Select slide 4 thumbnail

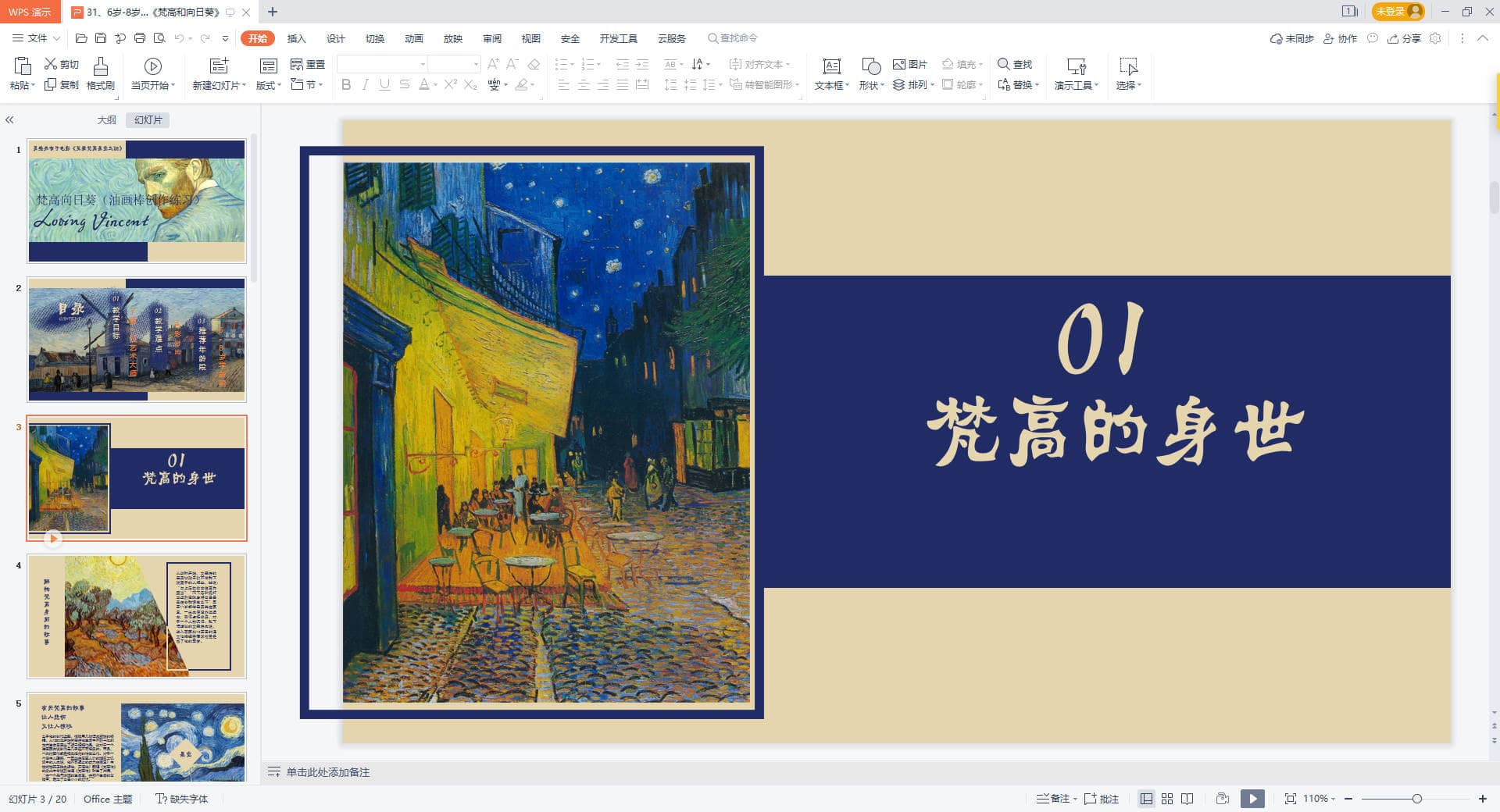[x=137, y=616]
